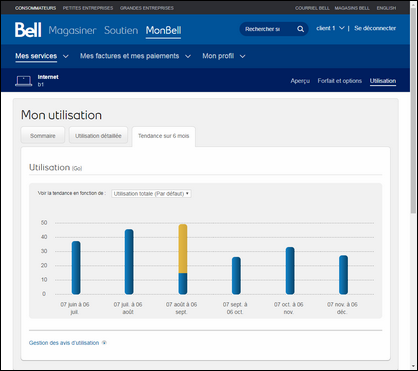Click the Internet laptop icon
418x371 pixels.
coord(23,81)
